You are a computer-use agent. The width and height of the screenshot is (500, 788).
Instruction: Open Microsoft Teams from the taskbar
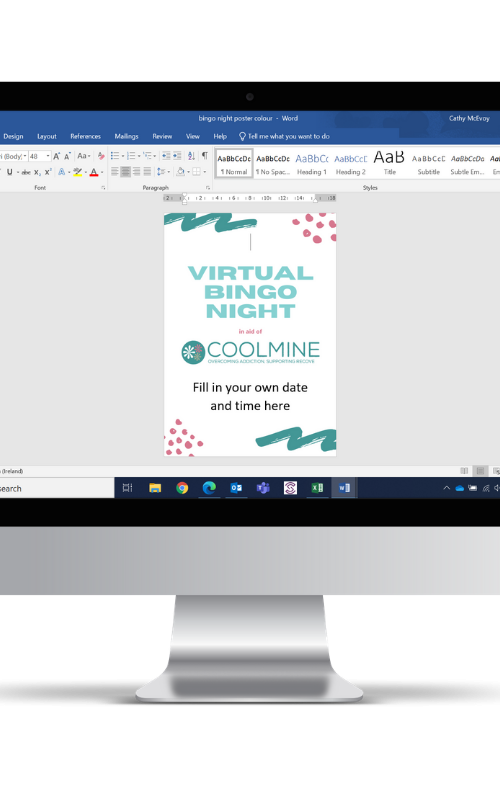[263, 487]
